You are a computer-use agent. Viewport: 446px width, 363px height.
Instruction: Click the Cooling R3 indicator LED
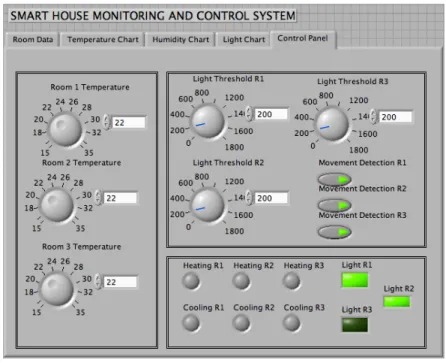coord(292,323)
